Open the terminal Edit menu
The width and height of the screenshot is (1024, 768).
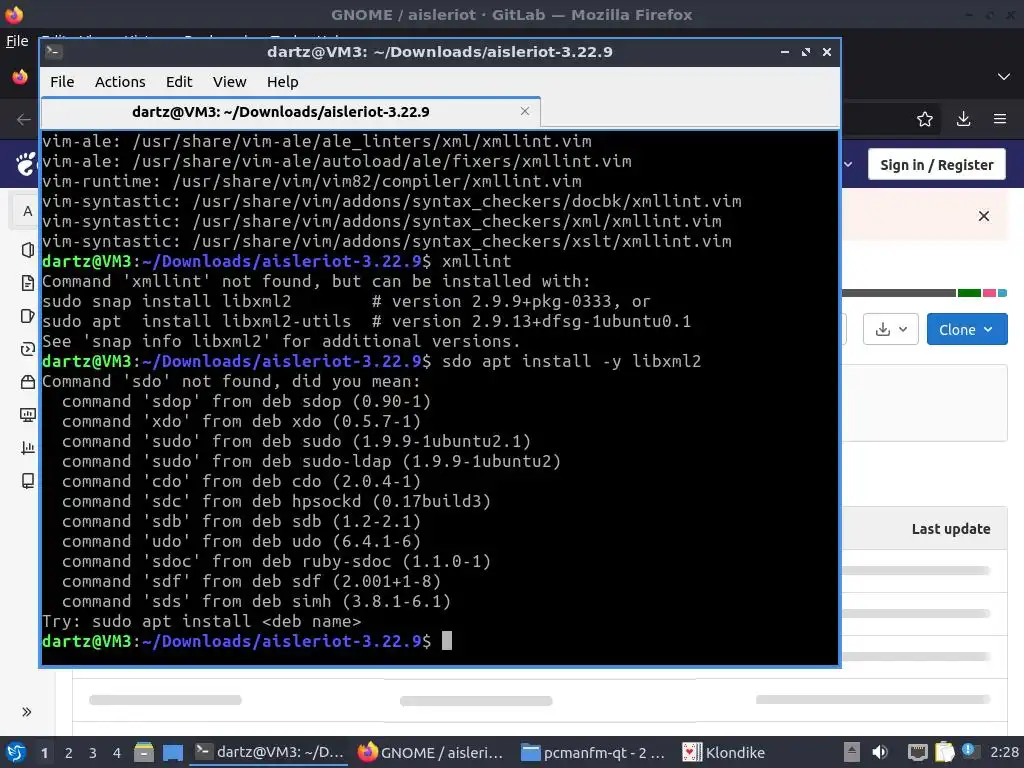[x=179, y=82]
